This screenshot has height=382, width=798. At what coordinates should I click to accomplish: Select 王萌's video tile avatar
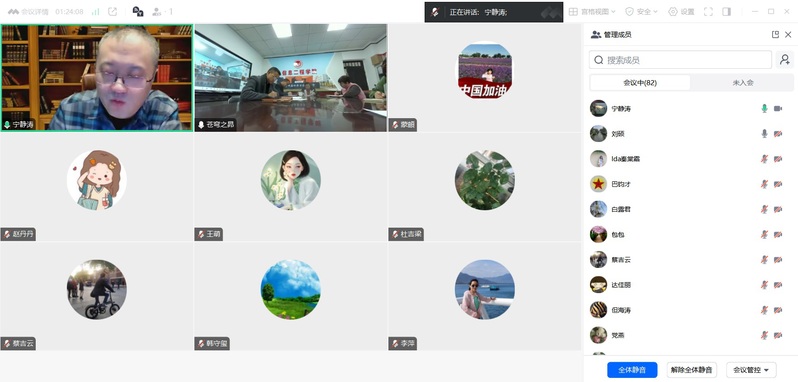(291, 180)
